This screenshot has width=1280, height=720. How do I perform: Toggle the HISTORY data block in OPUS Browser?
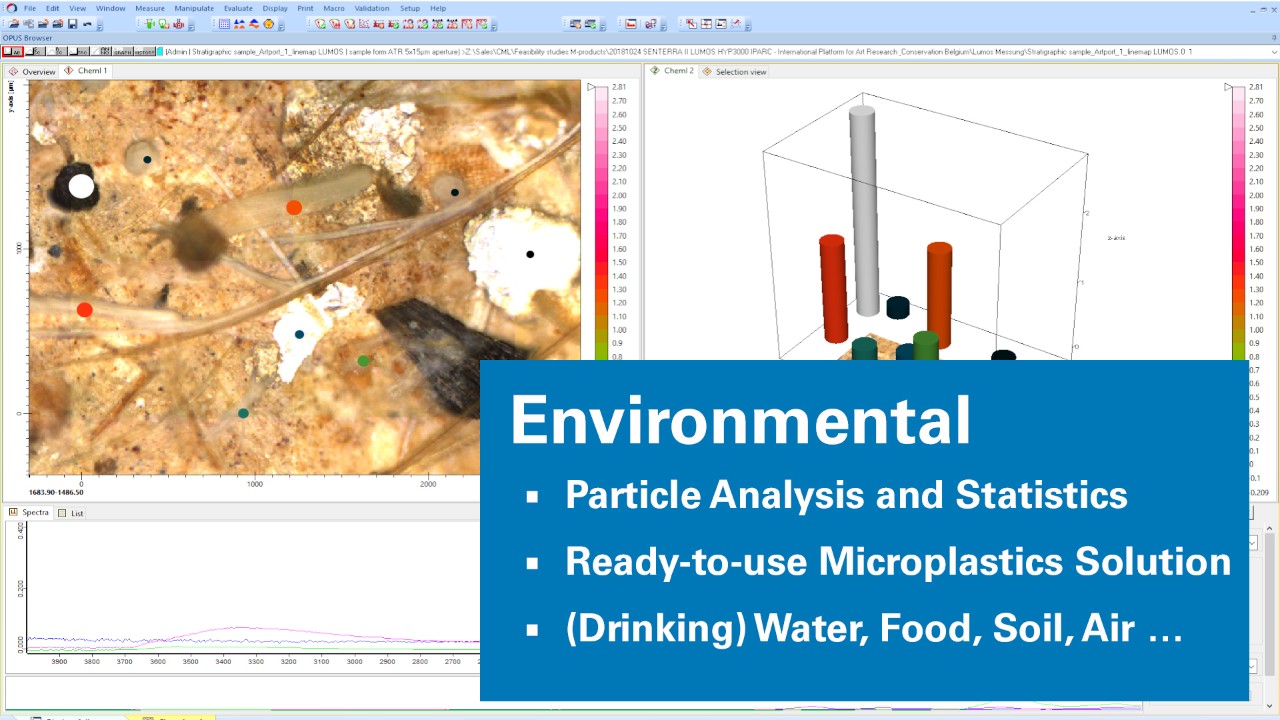[145, 52]
